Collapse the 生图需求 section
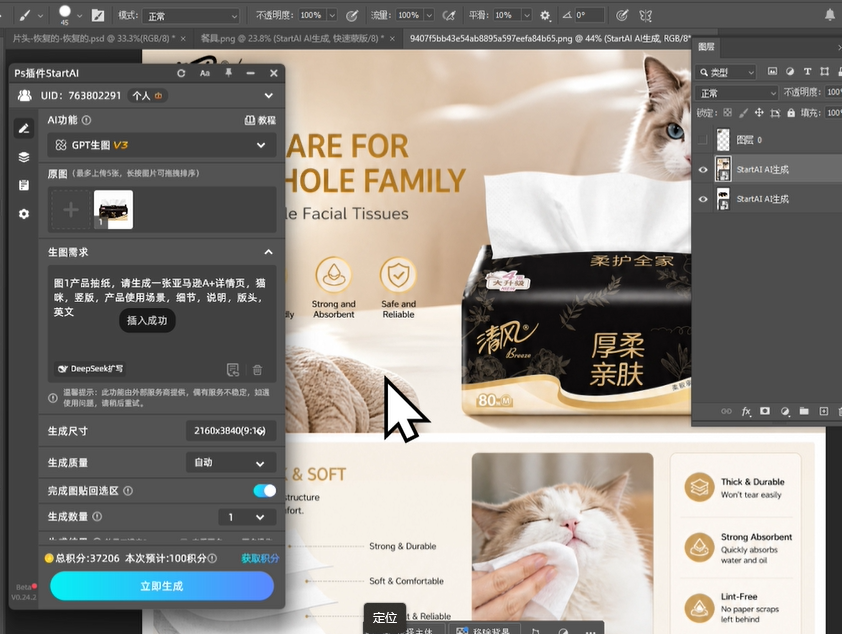This screenshot has width=842, height=634. pyautogui.click(x=268, y=252)
